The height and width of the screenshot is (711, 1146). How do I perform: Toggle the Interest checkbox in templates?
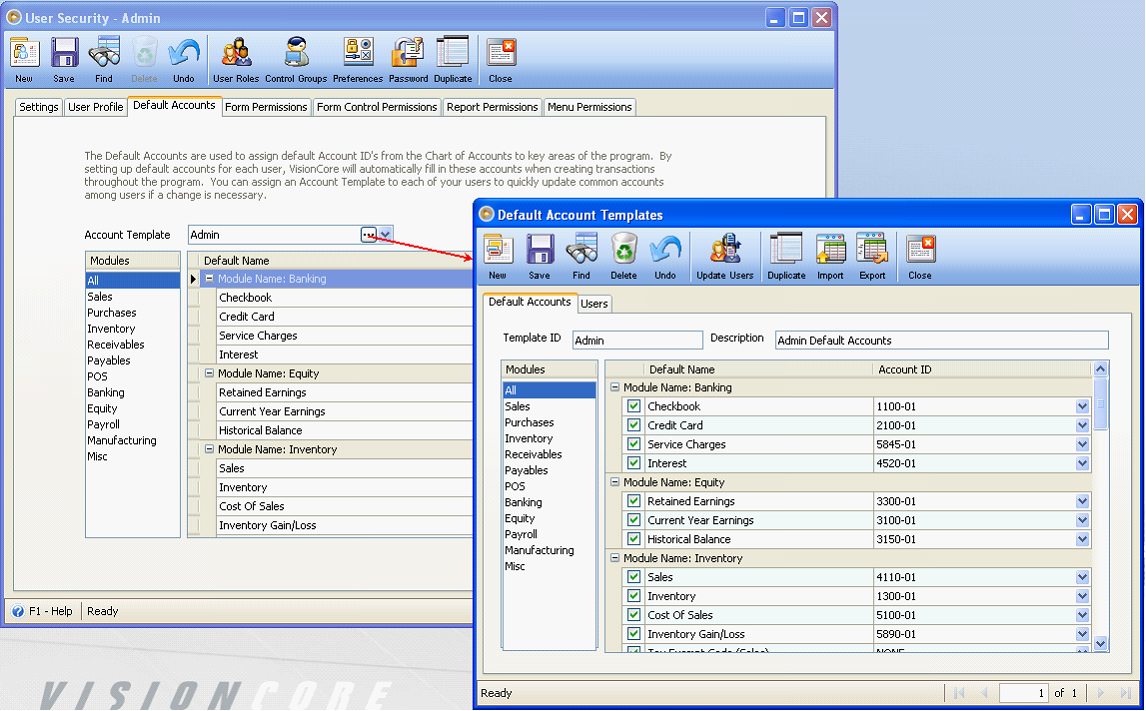(634, 463)
